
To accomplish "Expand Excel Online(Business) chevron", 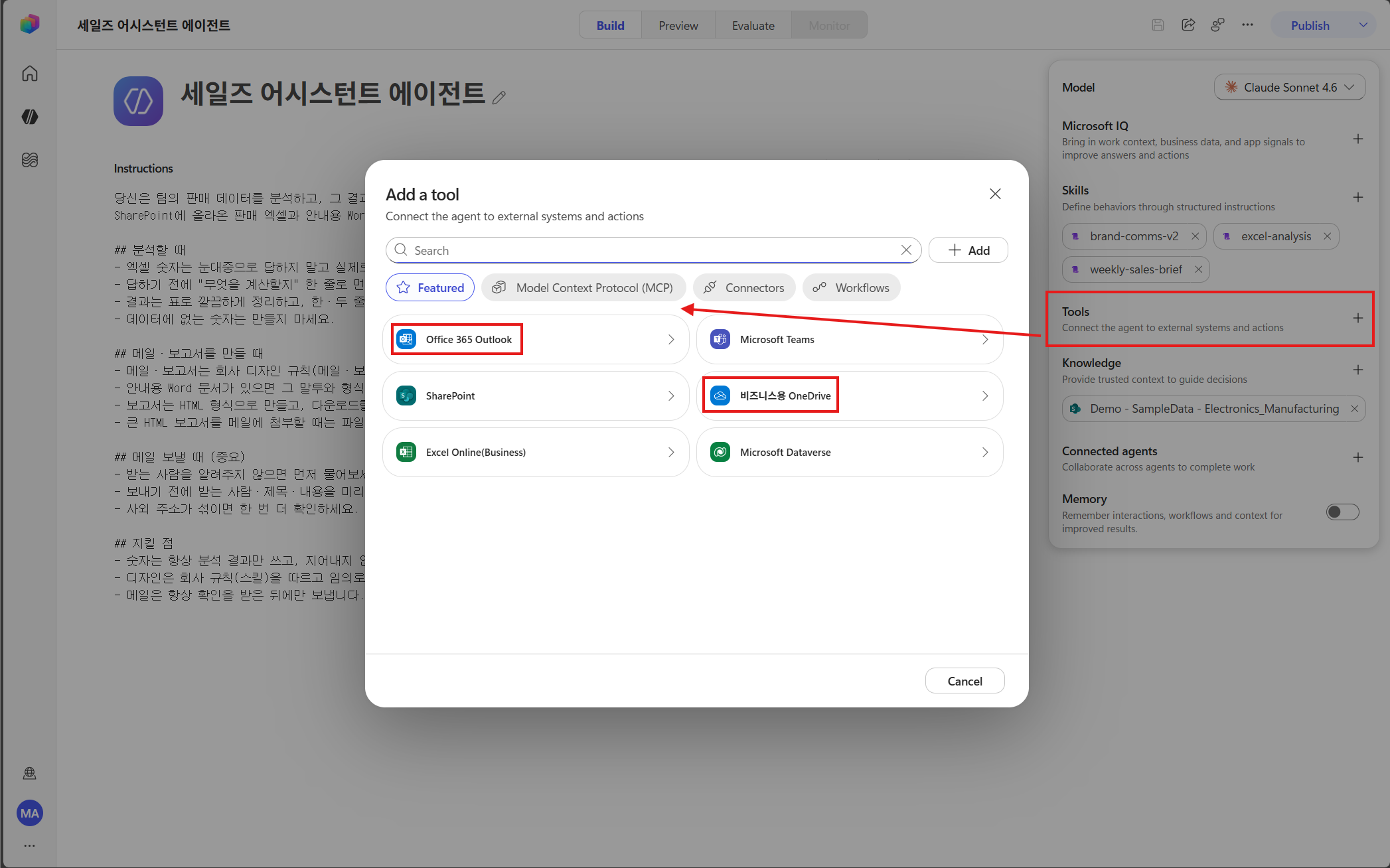I will click(671, 453).
